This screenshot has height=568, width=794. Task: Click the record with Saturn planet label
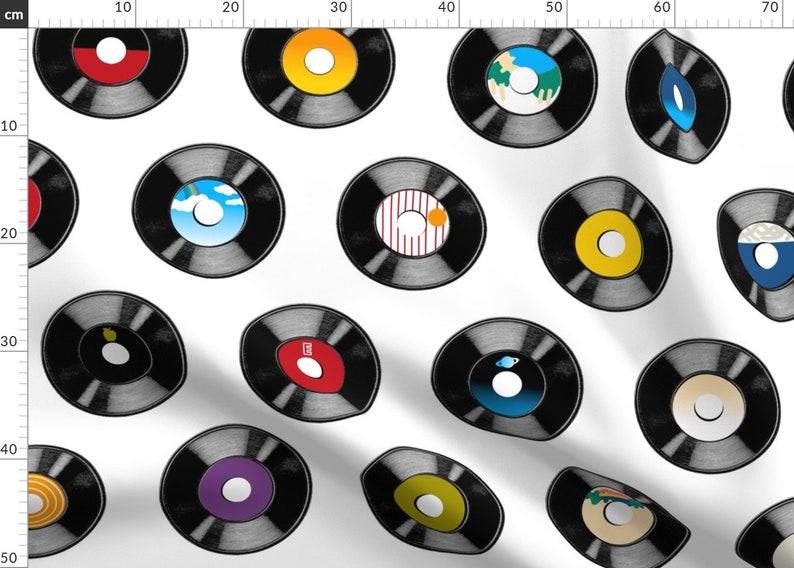507,380
